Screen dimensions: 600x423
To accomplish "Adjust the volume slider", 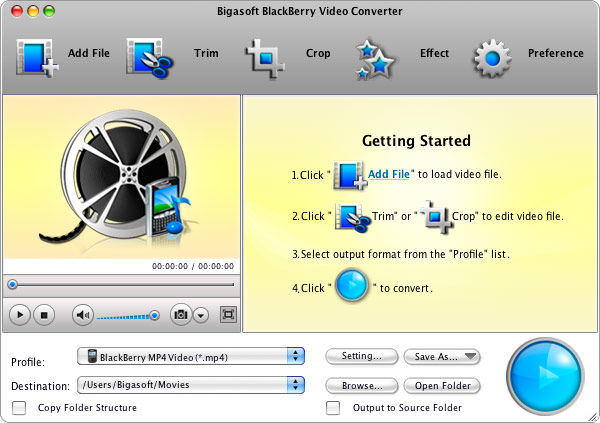I will click(128, 316).
